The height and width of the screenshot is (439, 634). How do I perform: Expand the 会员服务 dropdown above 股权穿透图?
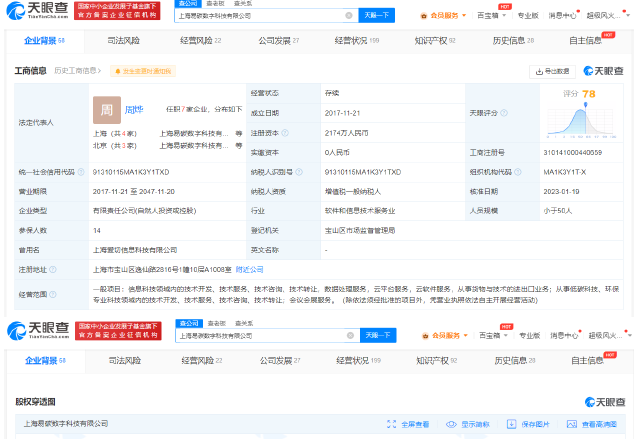(465, 336)
